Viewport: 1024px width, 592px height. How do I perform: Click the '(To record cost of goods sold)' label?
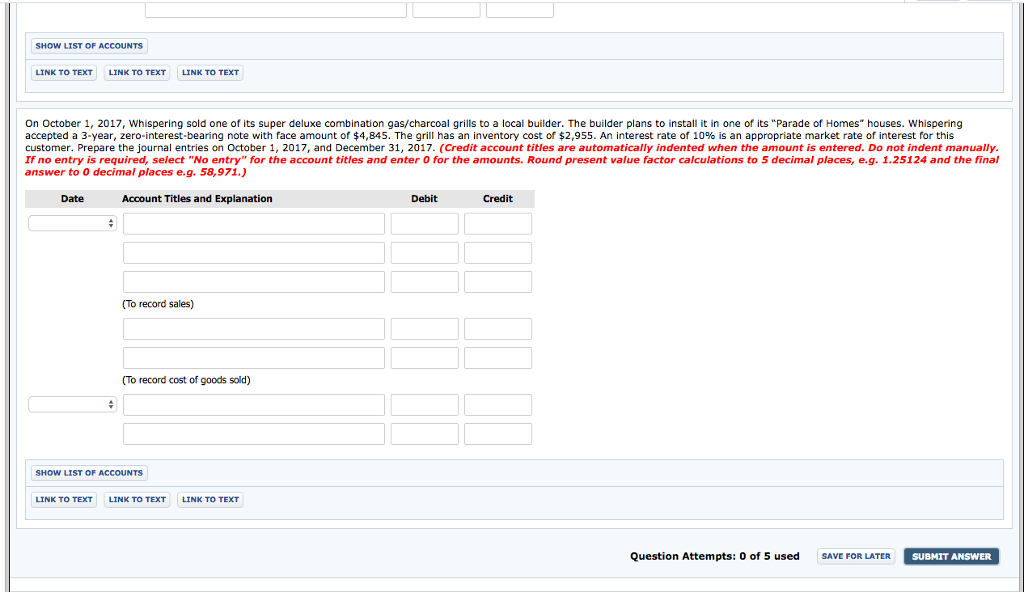[x=186, y=380]
